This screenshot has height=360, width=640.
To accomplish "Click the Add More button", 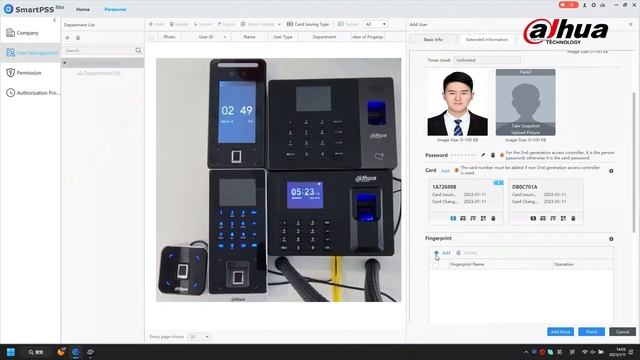I will pyautogui.click(x=560, y=332).
